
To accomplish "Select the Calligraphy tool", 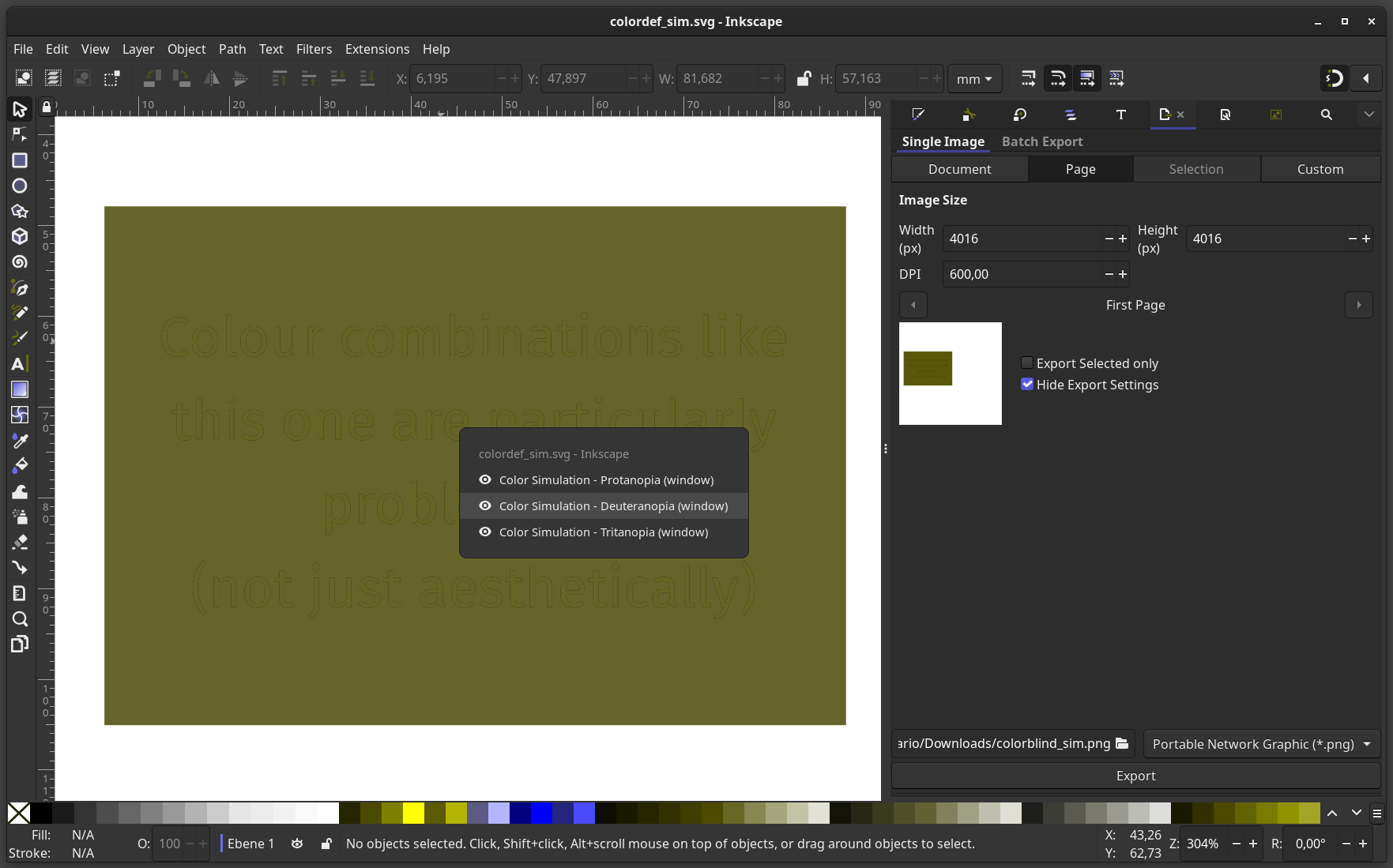I will (x=20, y=338).
